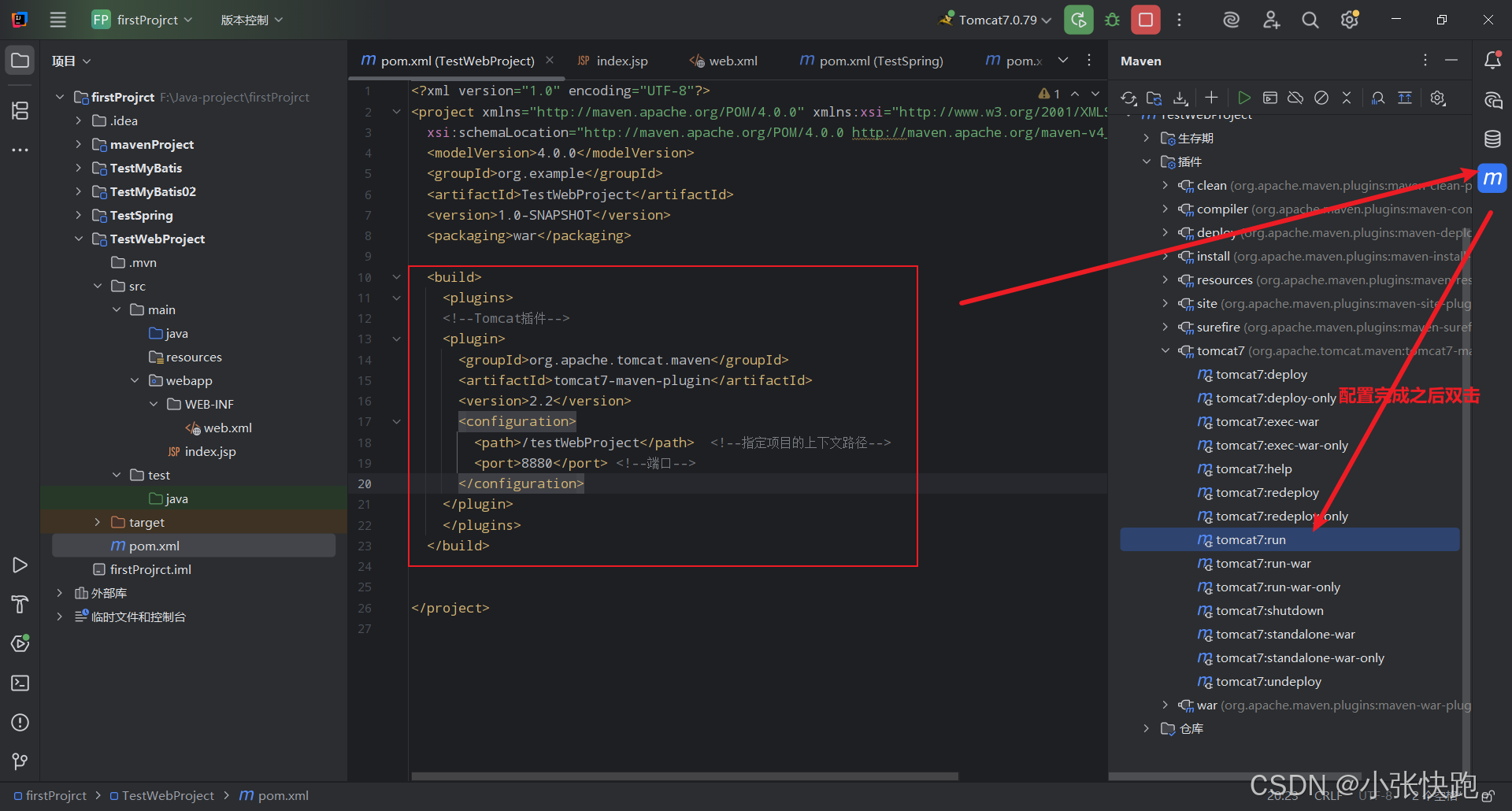Show hidden editor tabs dropdown

(1063, 61)
